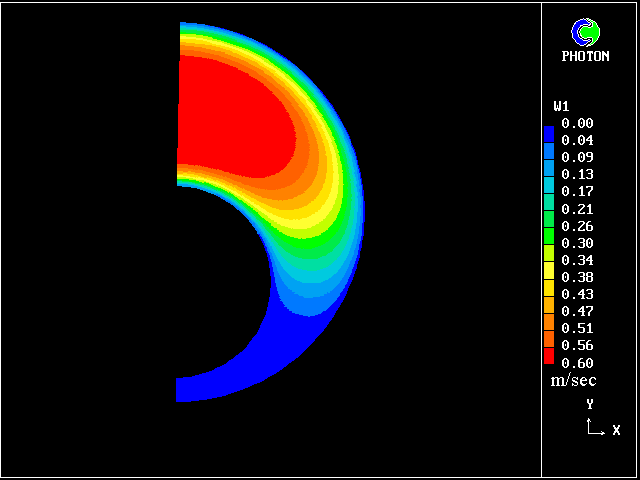Click the PHOTON text under the logo
Viewport: 640px width, 480px height.
pyautogui.click(x=585, y=57)
